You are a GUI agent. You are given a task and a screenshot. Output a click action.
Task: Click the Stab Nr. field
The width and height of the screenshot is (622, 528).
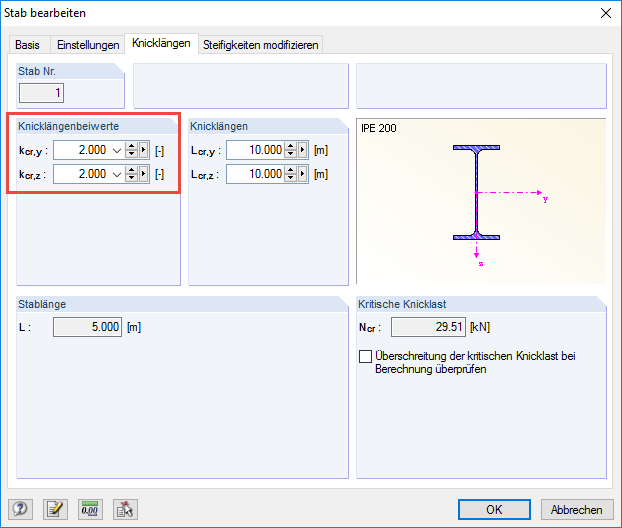coord(41,93)
